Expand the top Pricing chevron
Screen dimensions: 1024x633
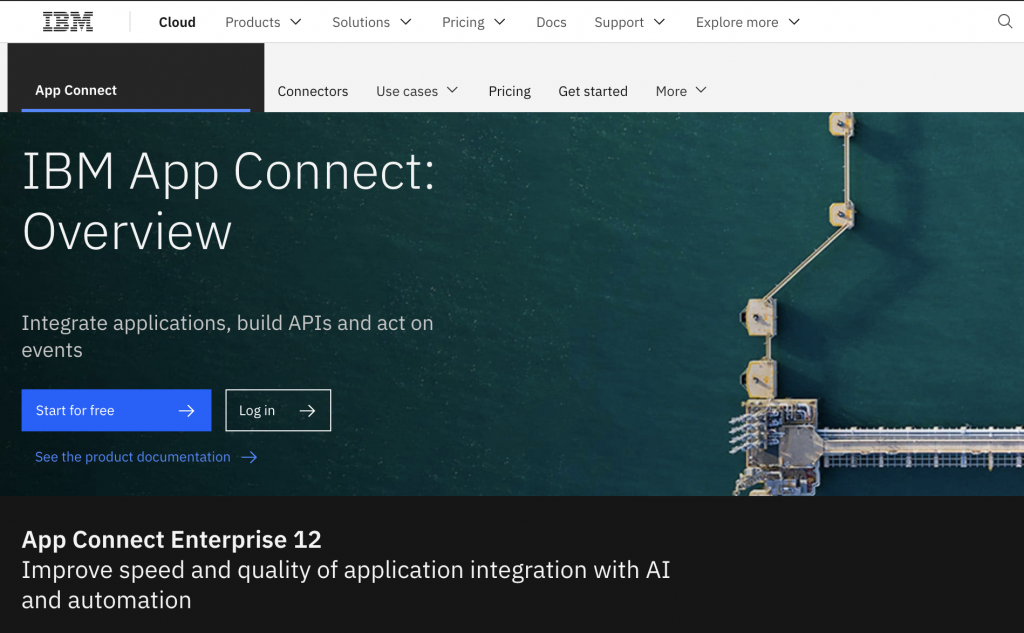pyautogui.click(x=500, y=22)
